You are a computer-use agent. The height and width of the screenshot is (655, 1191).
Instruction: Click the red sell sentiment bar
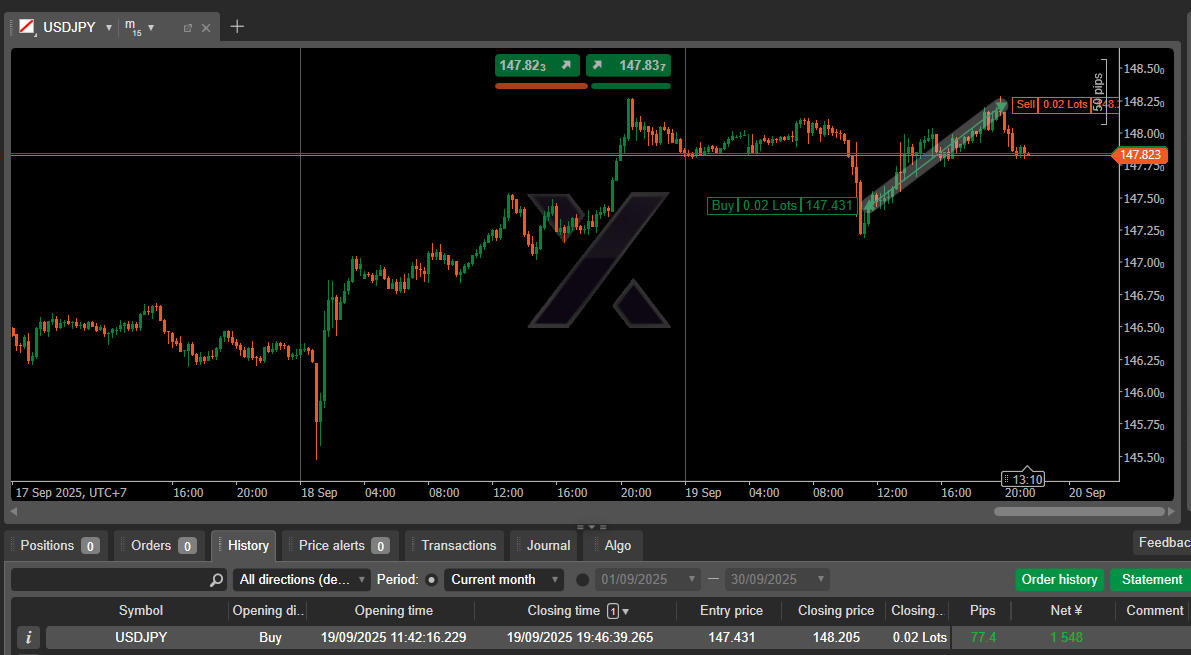[x=541, y=86]
